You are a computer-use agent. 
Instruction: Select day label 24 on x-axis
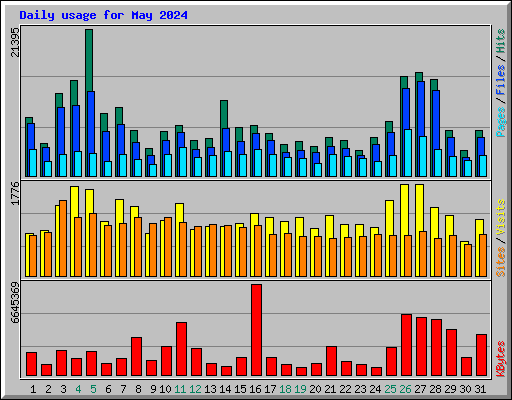(x=375, y=389)
